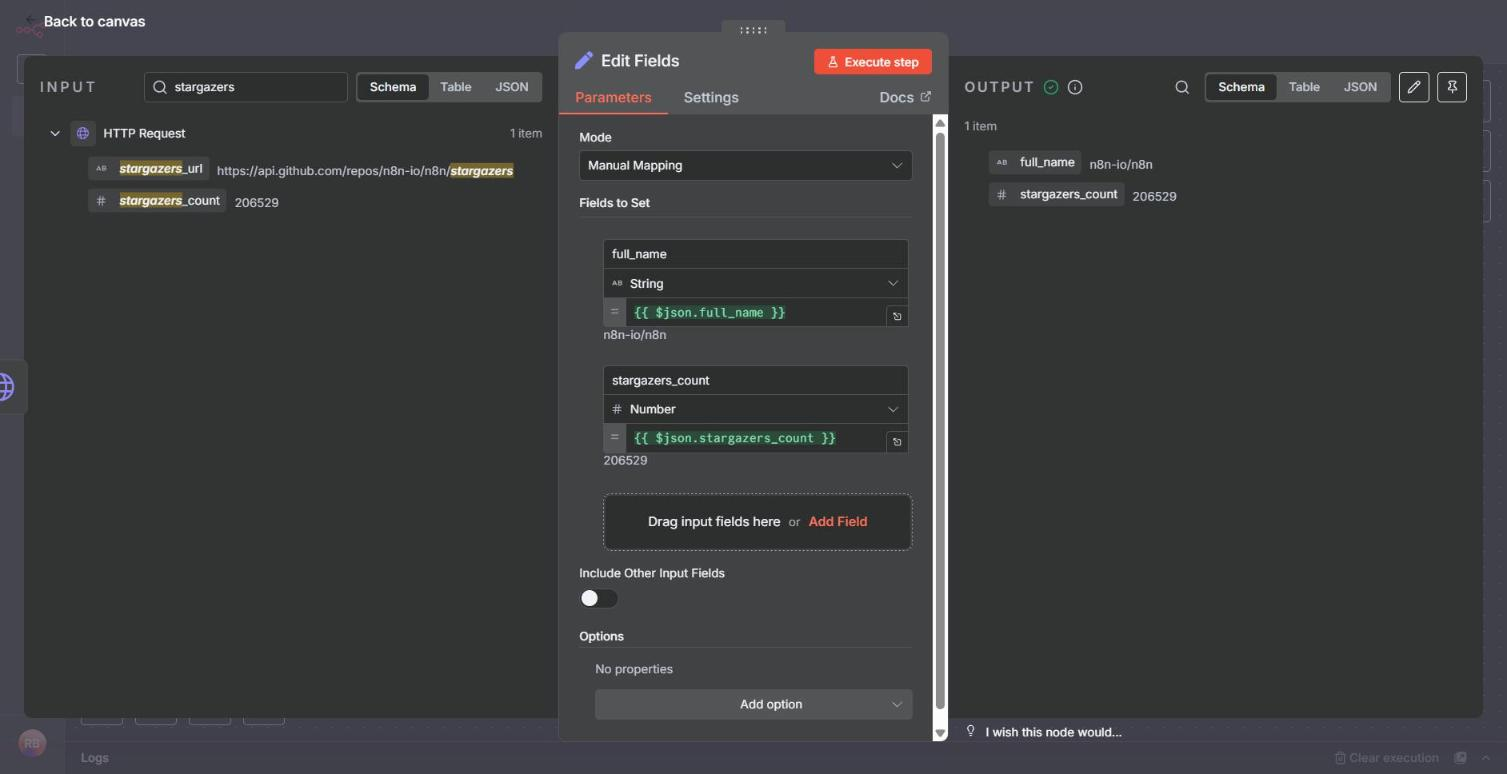Click the info icon beside OUTPUT

(x=1075, y=87)
